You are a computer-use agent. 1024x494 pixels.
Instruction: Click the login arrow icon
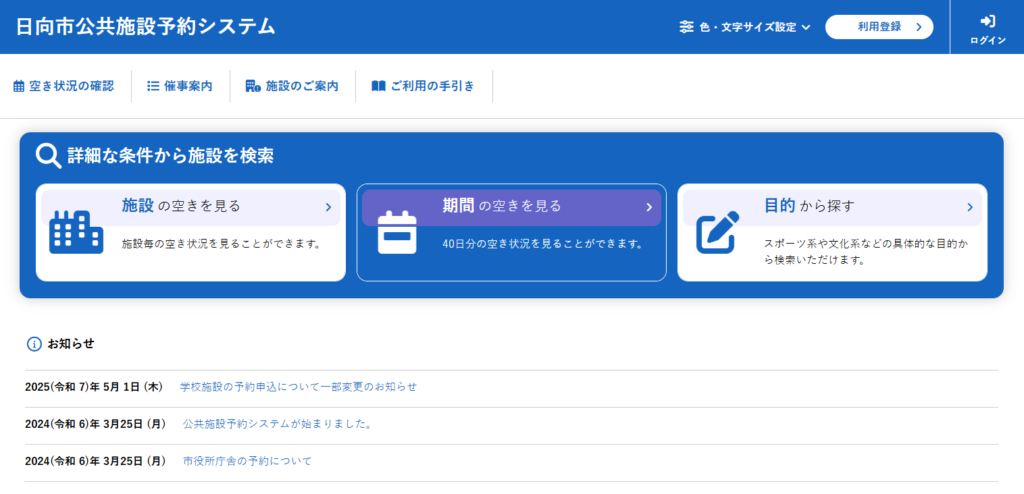tap(987, 21)
